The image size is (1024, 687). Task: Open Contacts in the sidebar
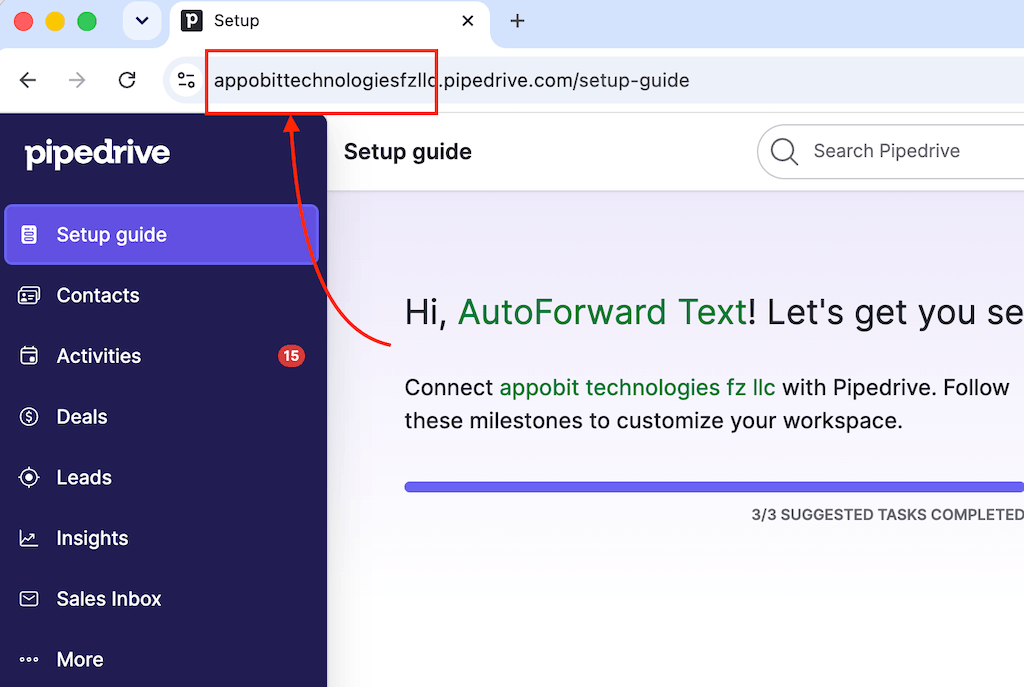point(161,295)
